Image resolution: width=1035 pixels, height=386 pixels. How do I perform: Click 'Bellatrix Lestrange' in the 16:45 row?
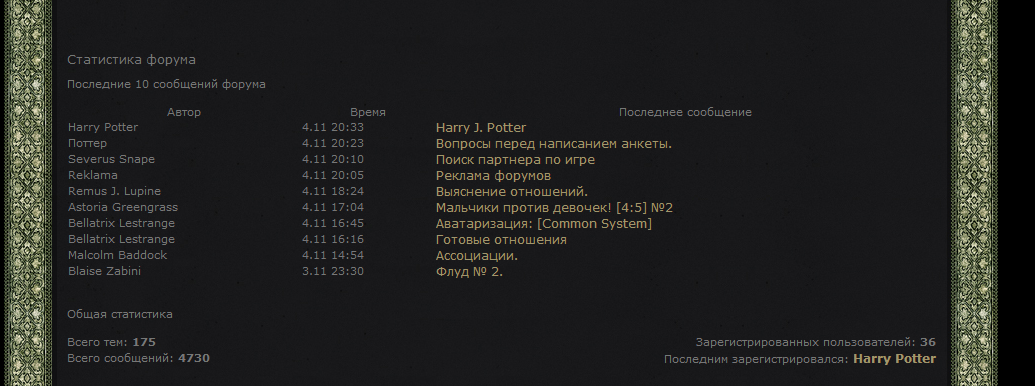pyautogui.click(x=121, y=223)
